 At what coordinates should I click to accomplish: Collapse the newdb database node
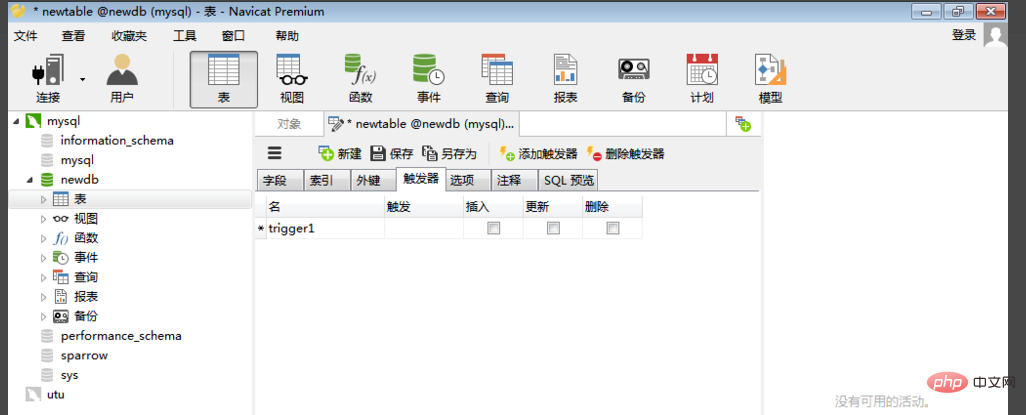click(x=29, y=179)
